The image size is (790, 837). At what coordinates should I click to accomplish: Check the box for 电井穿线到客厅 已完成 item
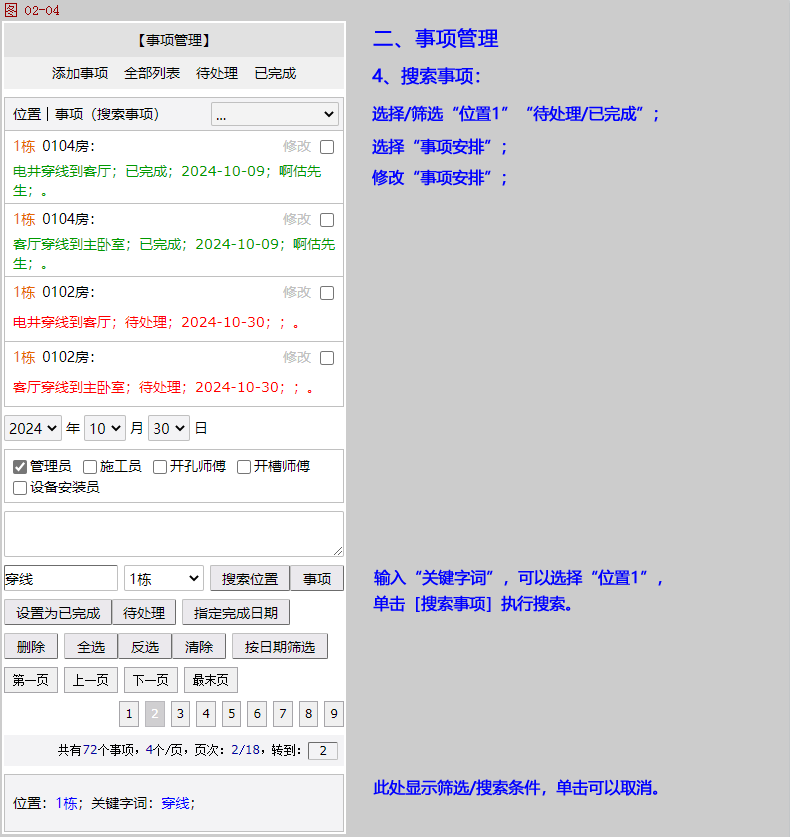(x=327, y=147)
